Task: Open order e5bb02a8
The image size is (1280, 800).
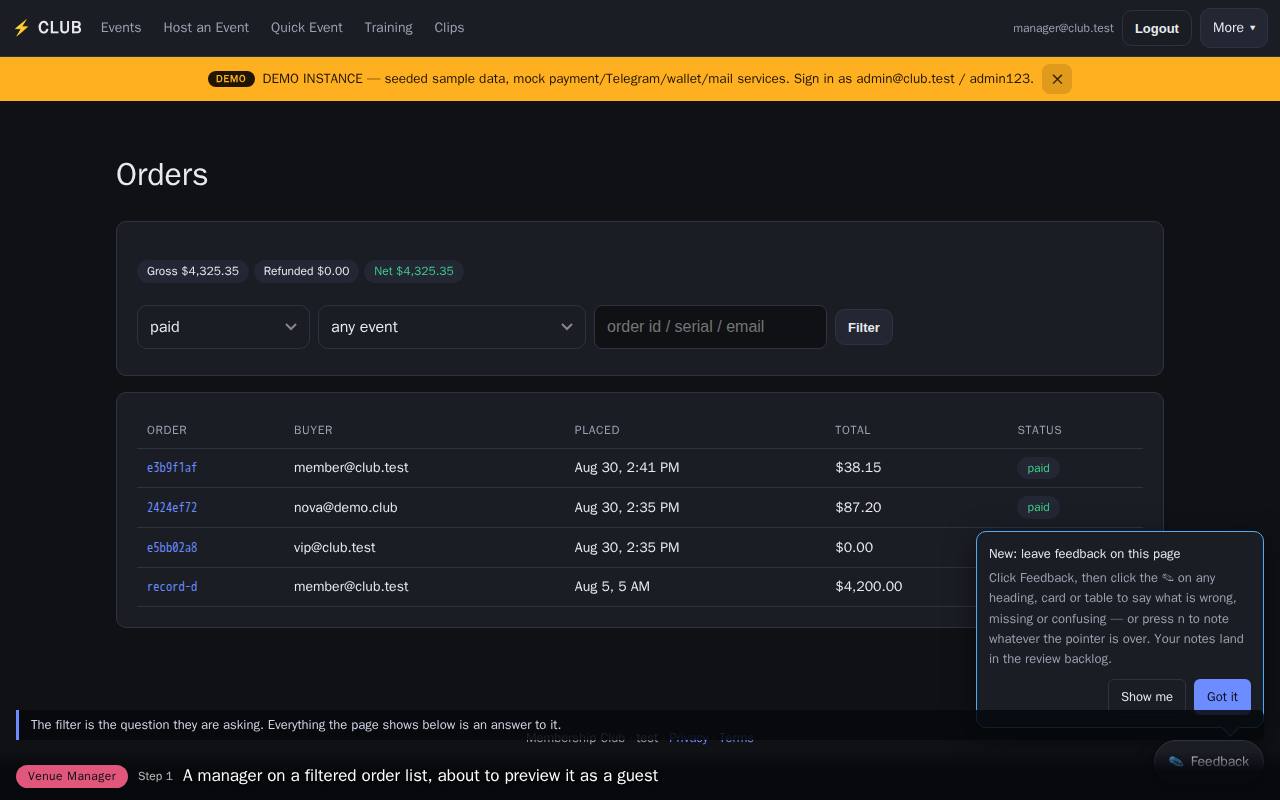Action: 172,548
